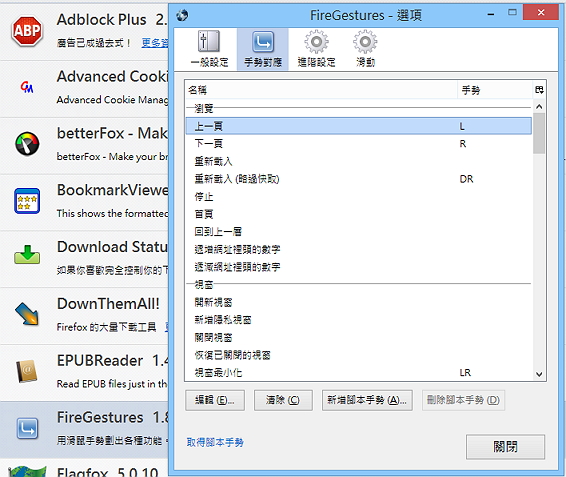Click the FireGestures add-on list icon
This screenshot has height=477, width=566.
(27, 428)
